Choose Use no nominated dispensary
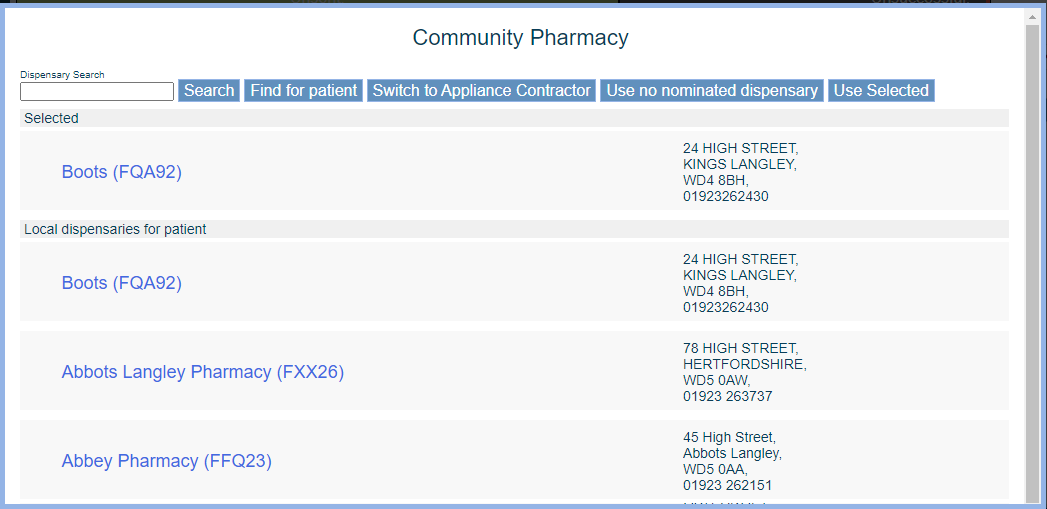1047x509 pixels. click(712, 91)
